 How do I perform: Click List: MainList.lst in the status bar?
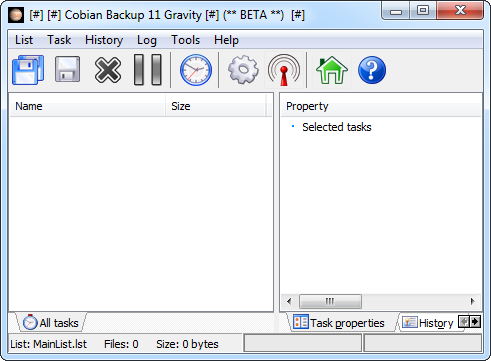click(x=49, y=344)
